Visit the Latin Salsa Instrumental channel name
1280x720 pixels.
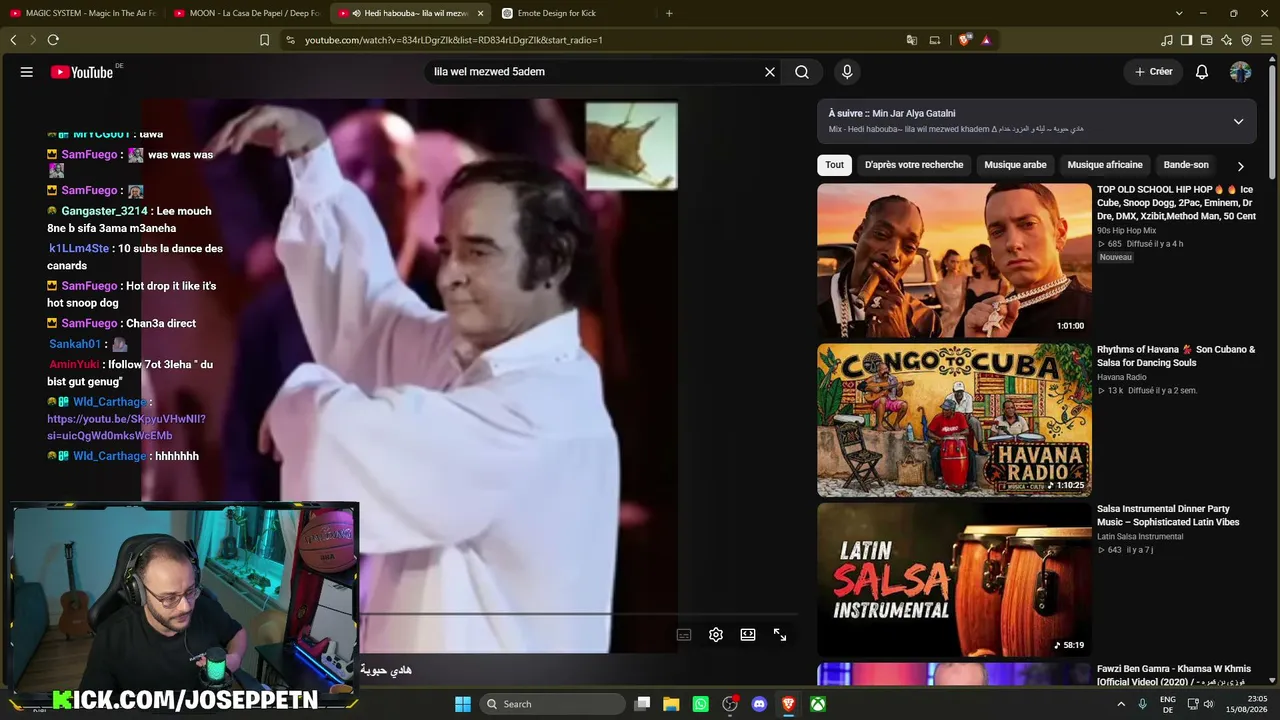click(1140, 537)
